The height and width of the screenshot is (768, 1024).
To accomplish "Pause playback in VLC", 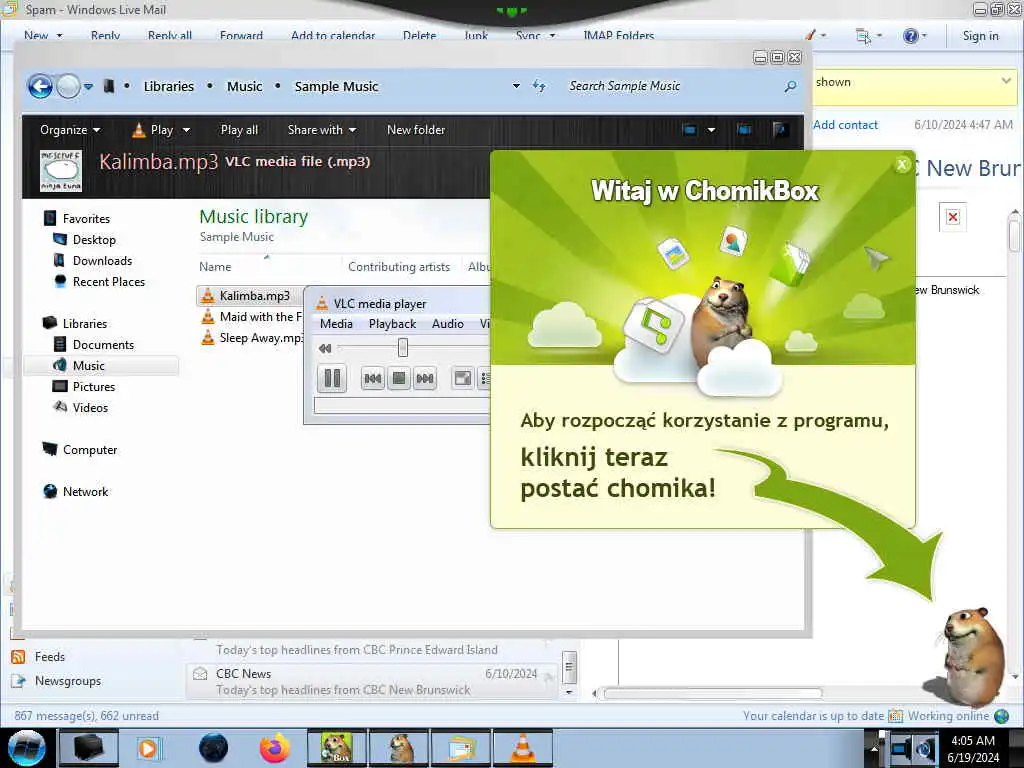I will coord(332,378).
